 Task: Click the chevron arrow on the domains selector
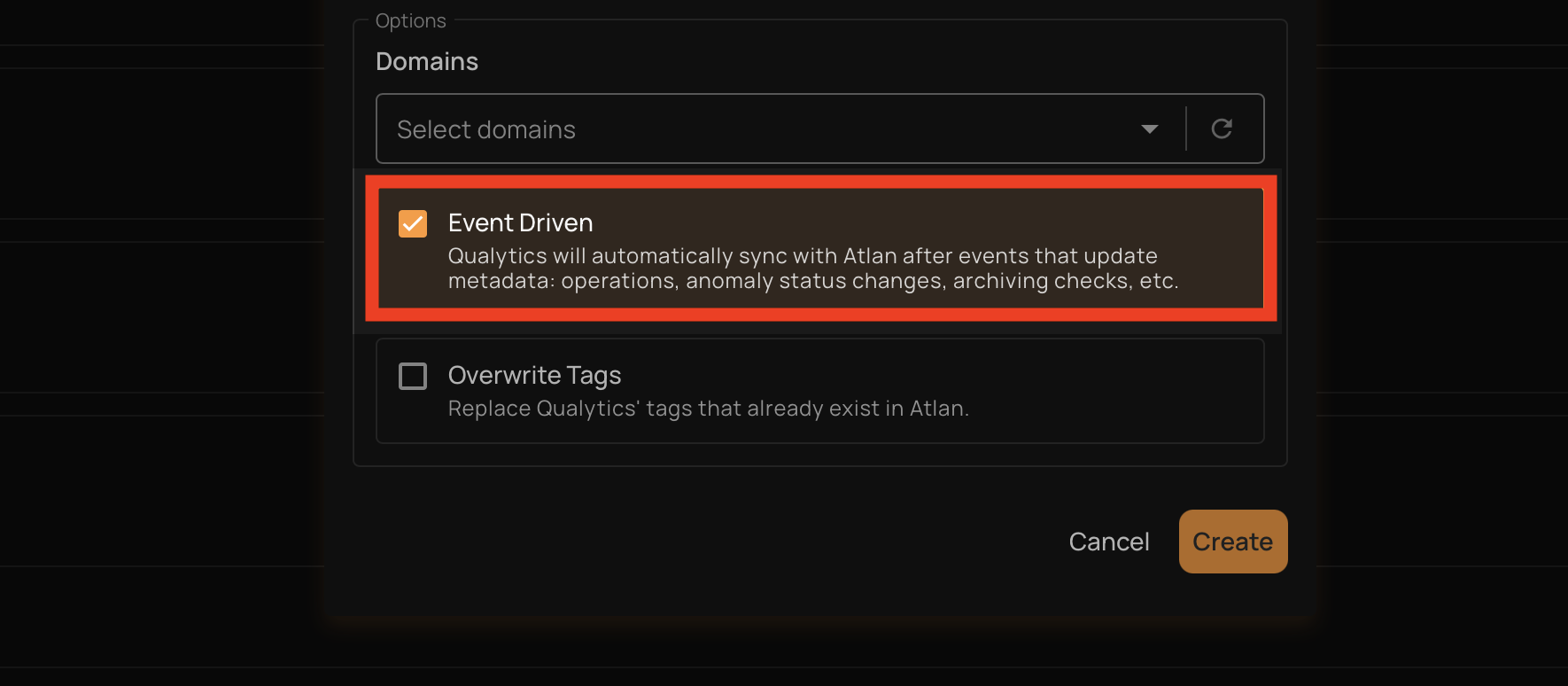1149,129
